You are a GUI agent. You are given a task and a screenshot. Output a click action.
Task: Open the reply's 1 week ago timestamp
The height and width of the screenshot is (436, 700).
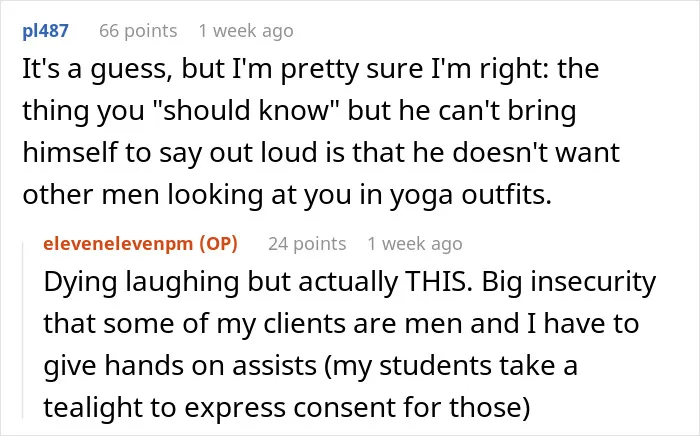click(x=415, y=244)
